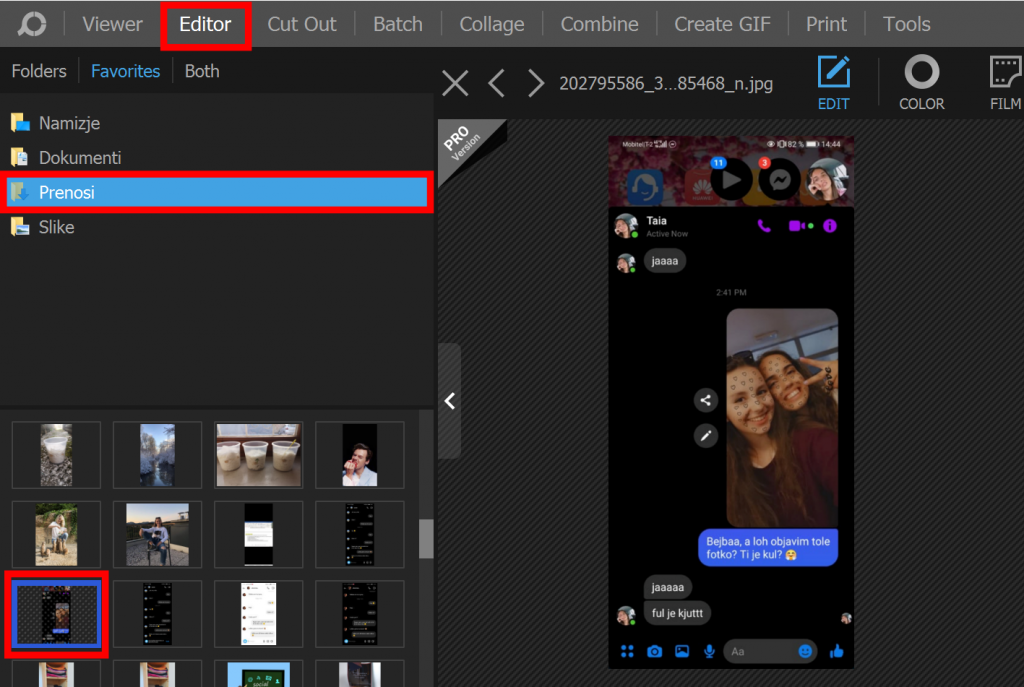The width and height of the screenshot is (1024, 687).
Task: Open the white chat screenshot thumbnail
Action: click(259, 614)
